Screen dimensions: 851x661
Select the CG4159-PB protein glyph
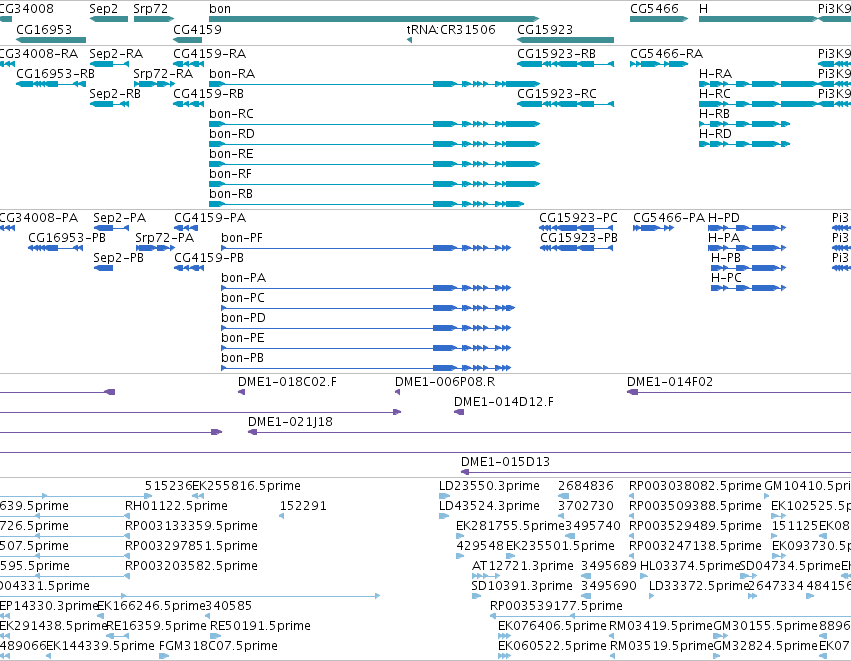pyautogui.click(x=189, y=268)
